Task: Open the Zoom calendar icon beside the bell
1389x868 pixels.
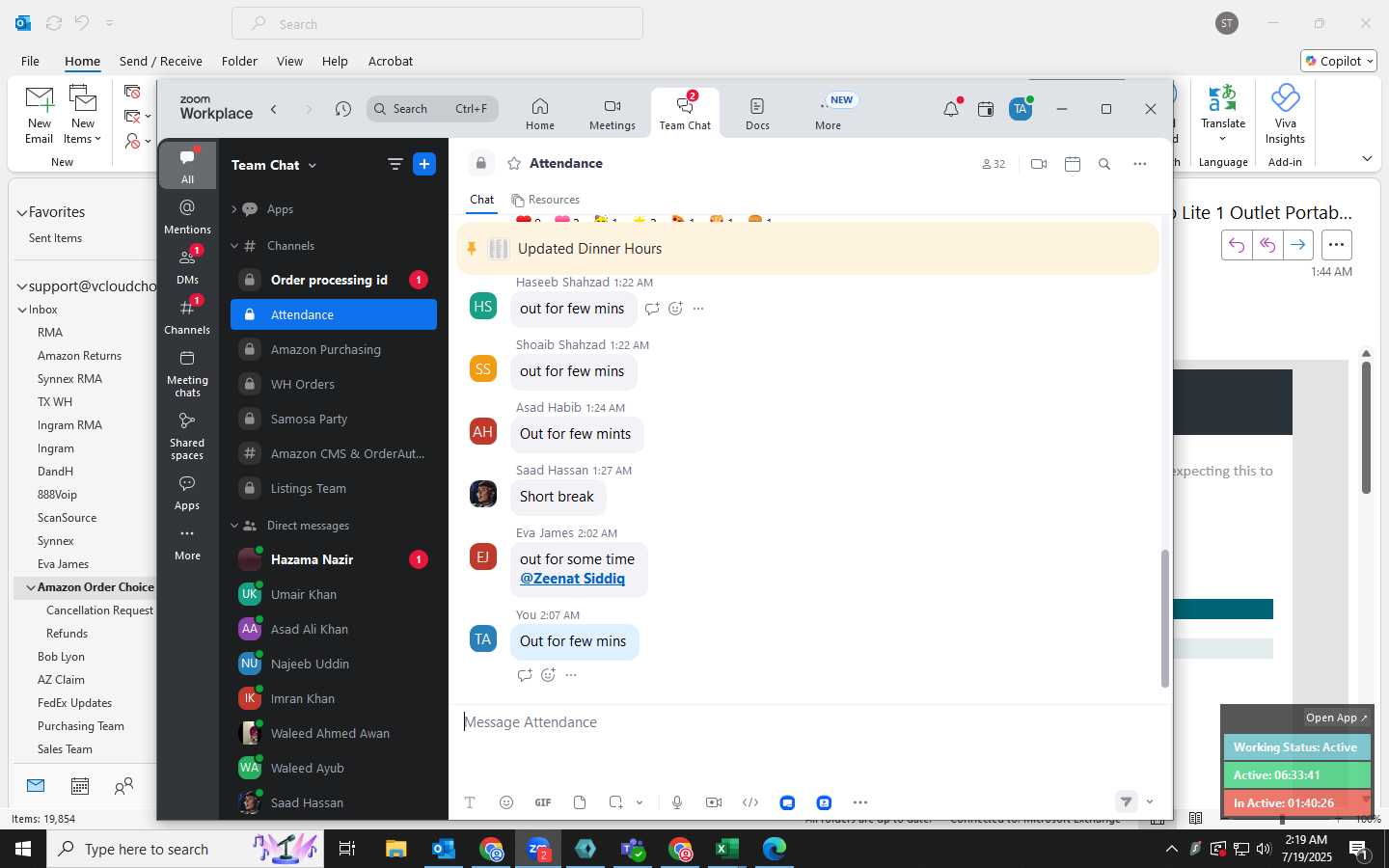Action: [x=986, y=109]
